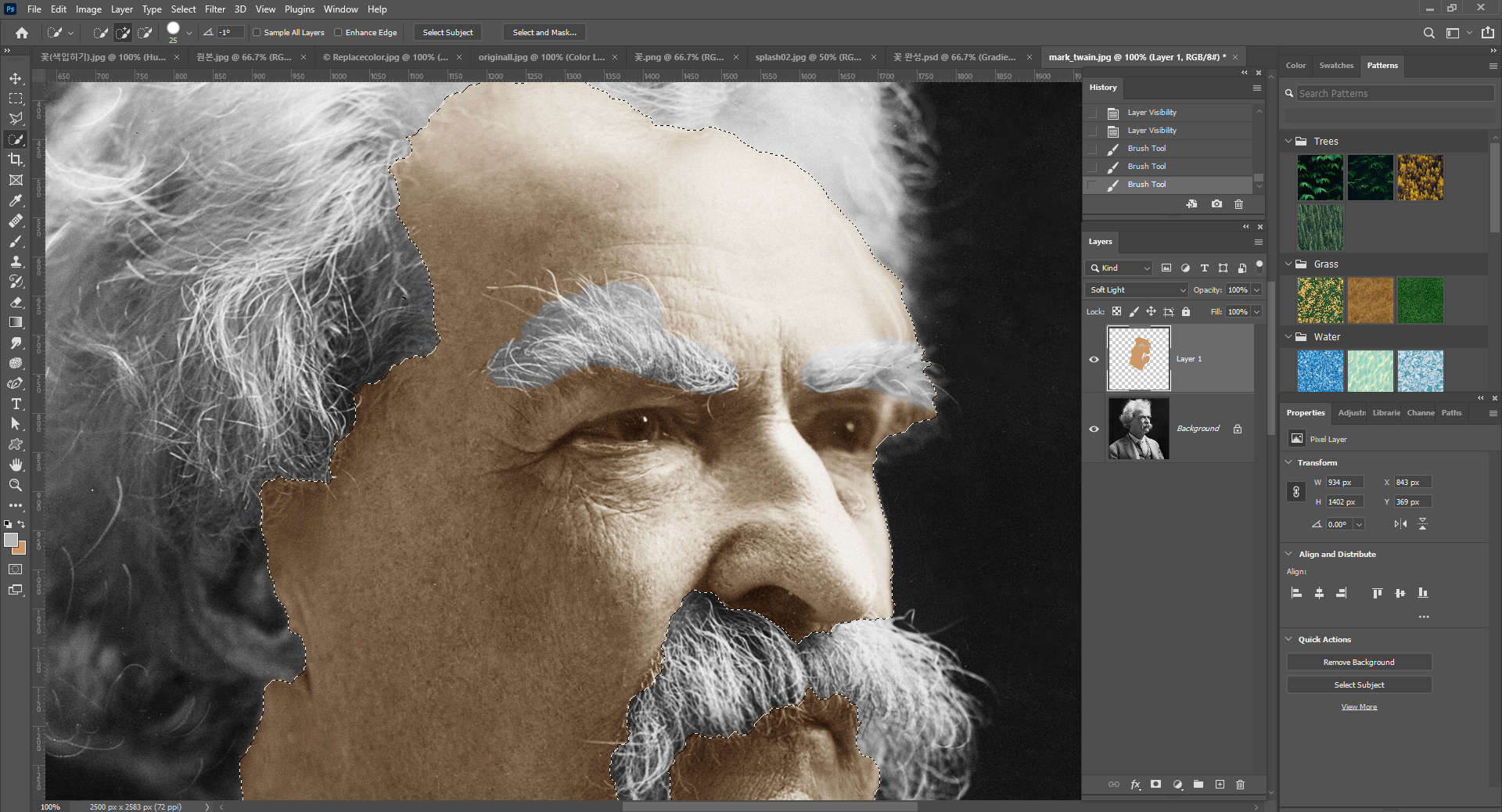Add layer mask to Layer 1

point(1155,785)
